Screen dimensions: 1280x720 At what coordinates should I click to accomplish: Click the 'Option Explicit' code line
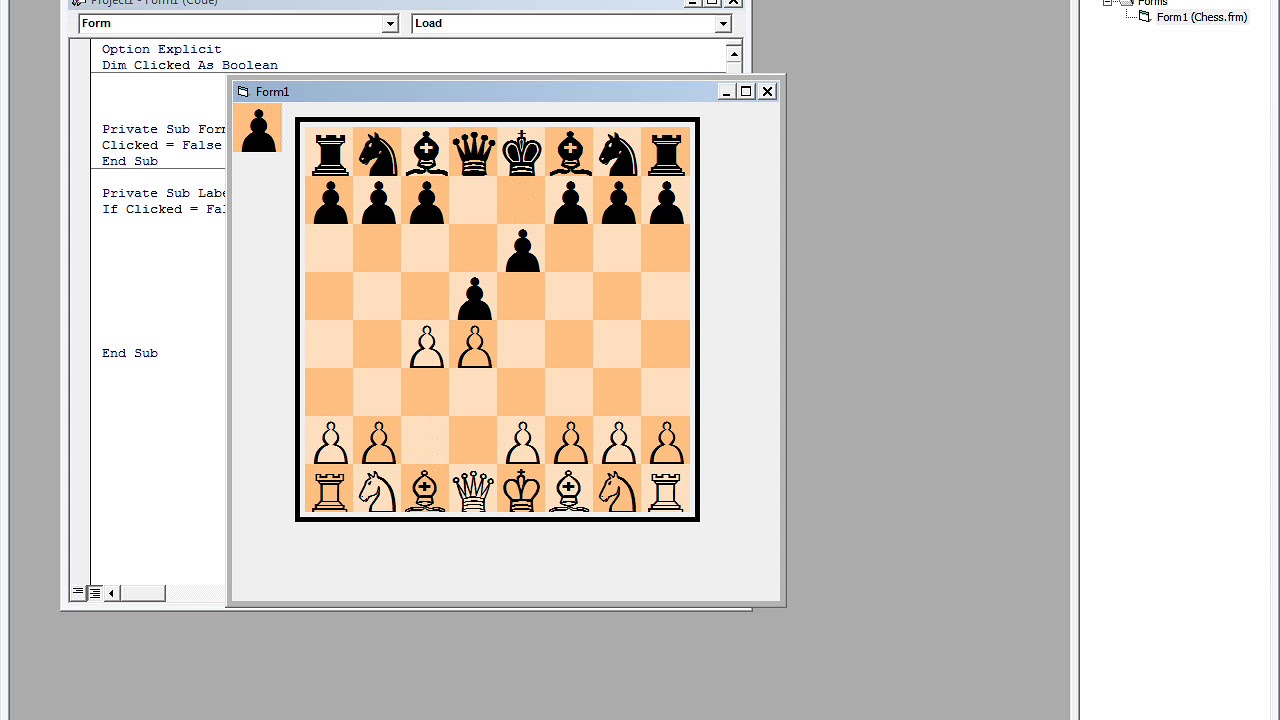(162, 49)
